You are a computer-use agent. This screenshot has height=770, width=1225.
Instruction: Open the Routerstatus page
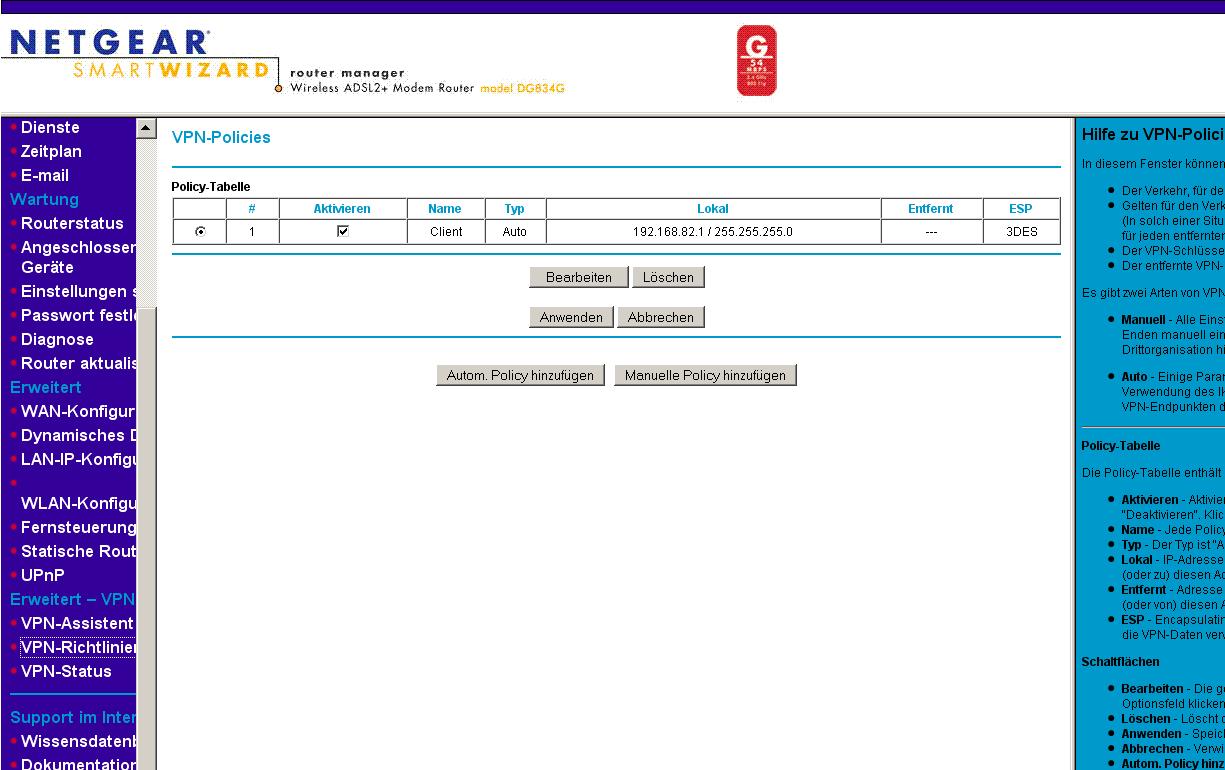[72, 223]
